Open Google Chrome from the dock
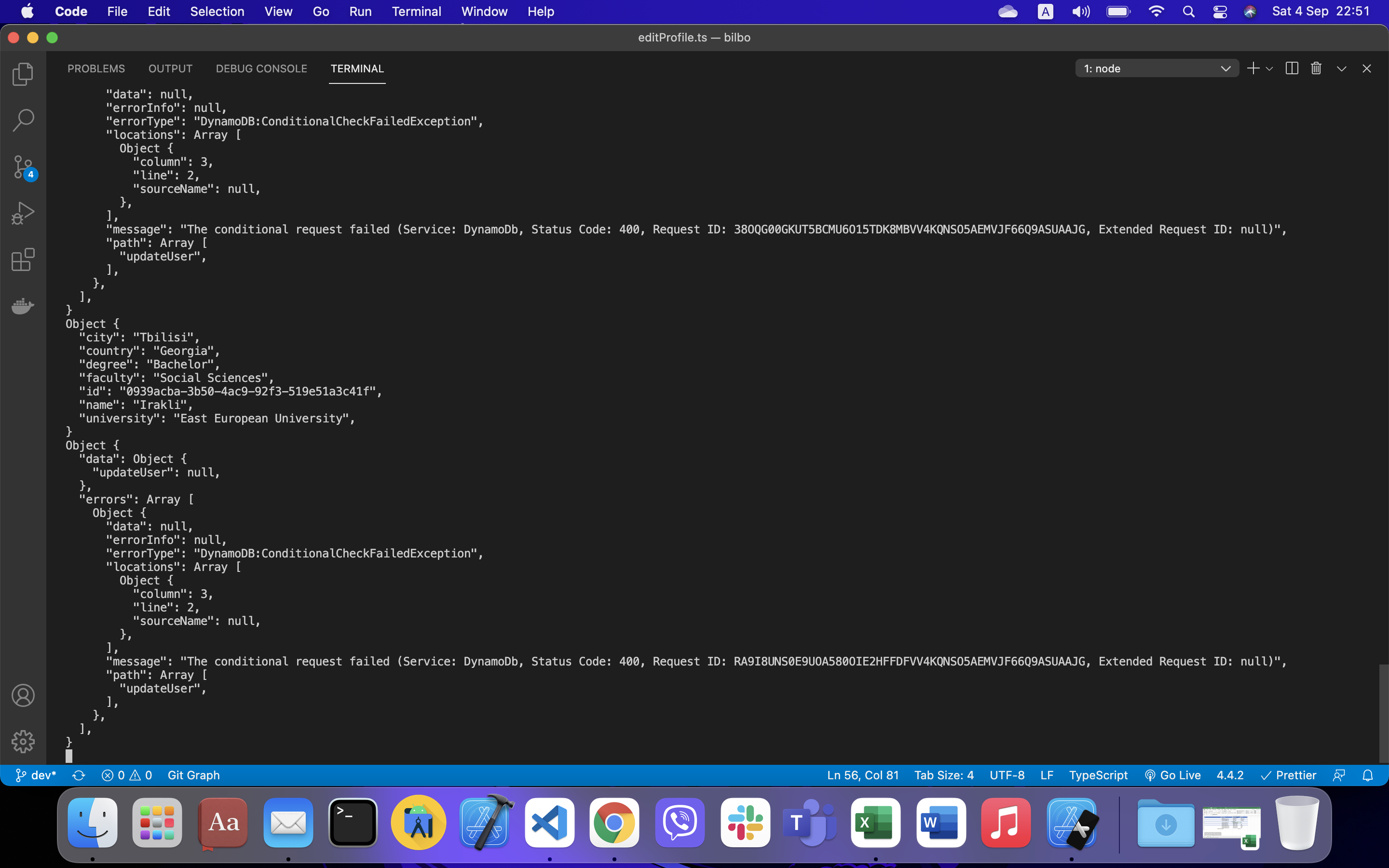The height and width of the screenshot is (868, 1389). coord(614,823)
